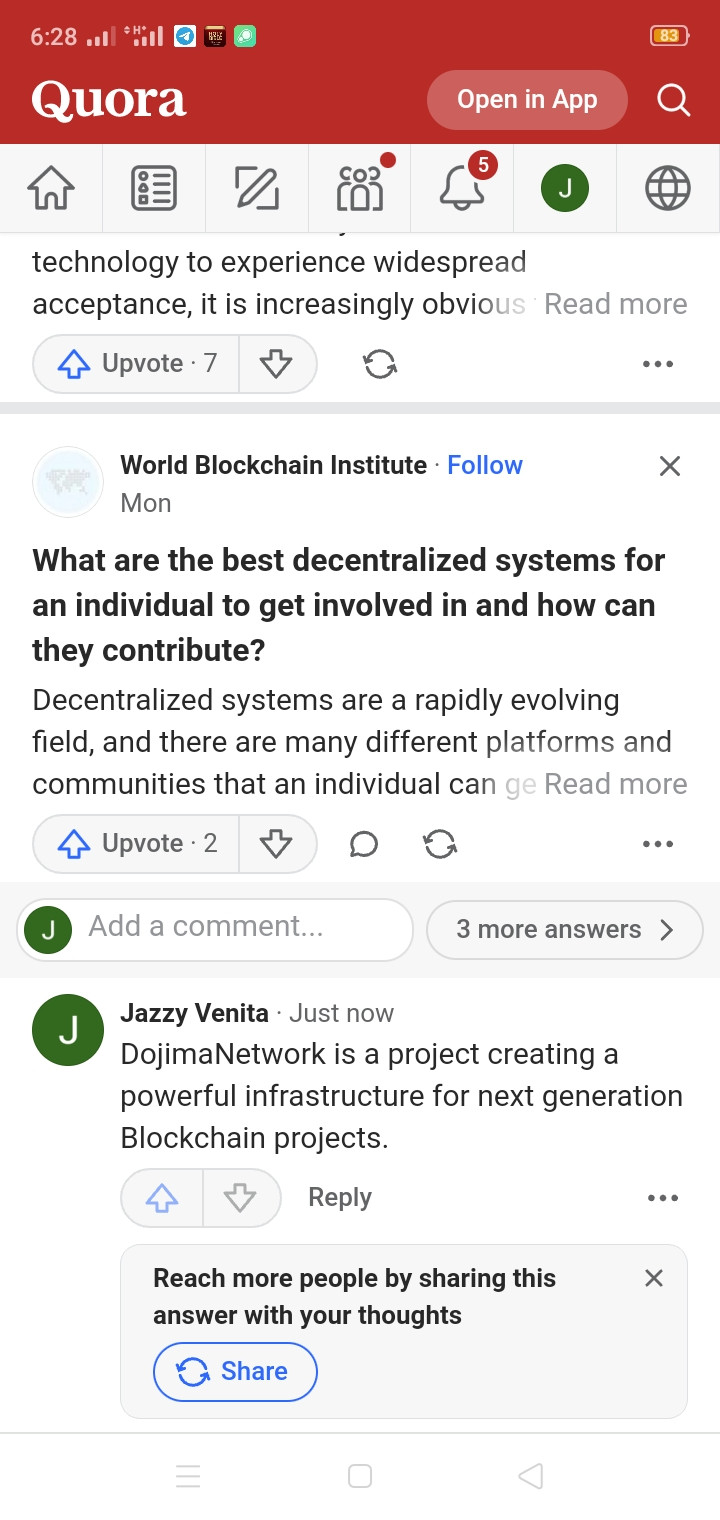Upvote Jazzy Venita's comment
This screenshot has height=1520, width=720.
[162, 1198]
